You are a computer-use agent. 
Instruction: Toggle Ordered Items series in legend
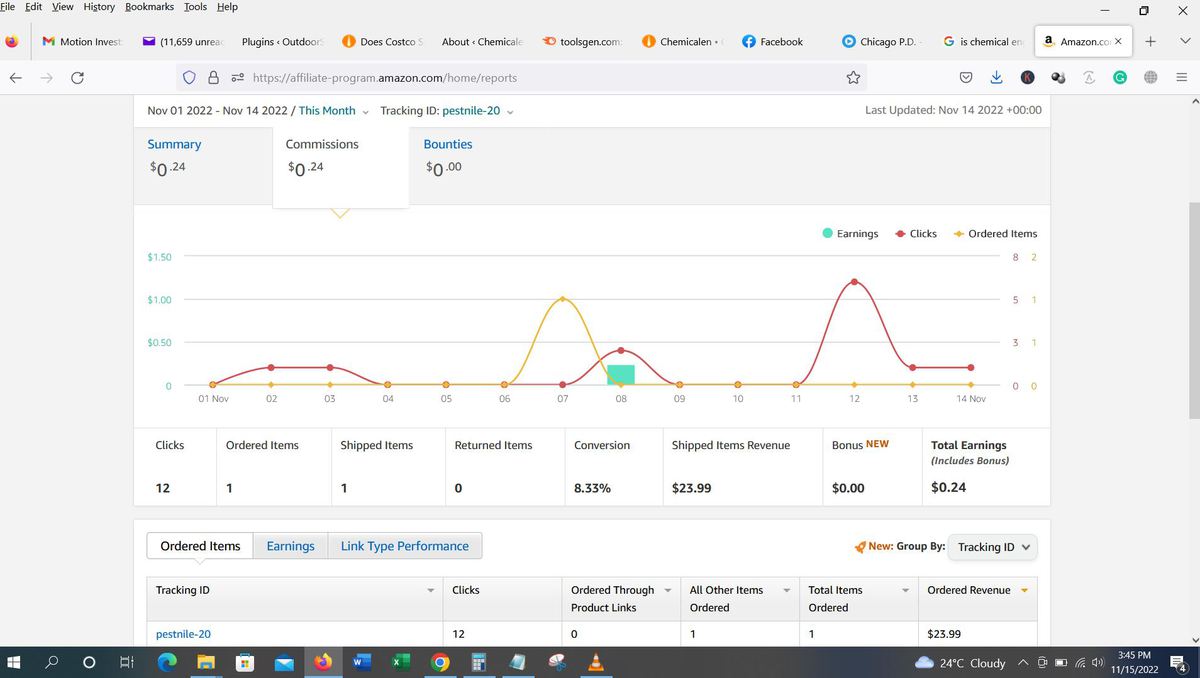click(995, 233)
